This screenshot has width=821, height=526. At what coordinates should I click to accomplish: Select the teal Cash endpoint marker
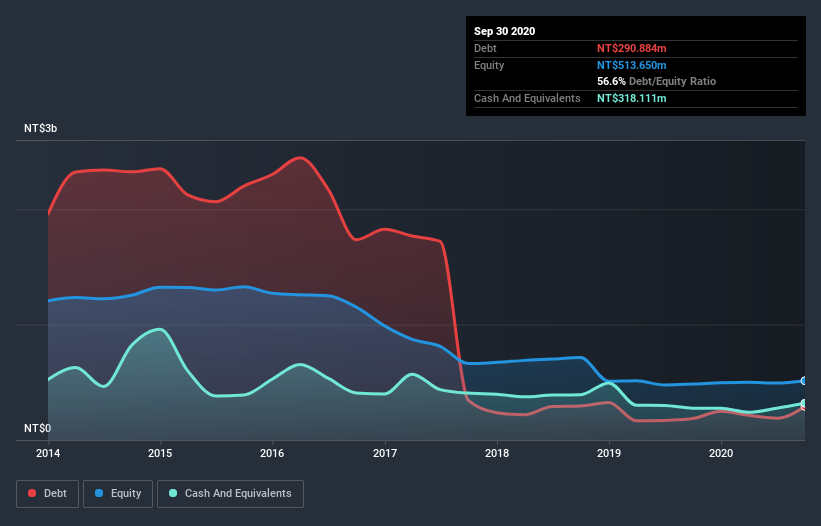click(804, 403)
